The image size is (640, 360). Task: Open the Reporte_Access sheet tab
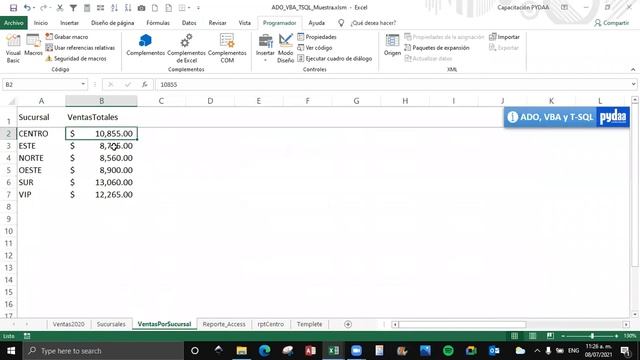tap(224, 324)
